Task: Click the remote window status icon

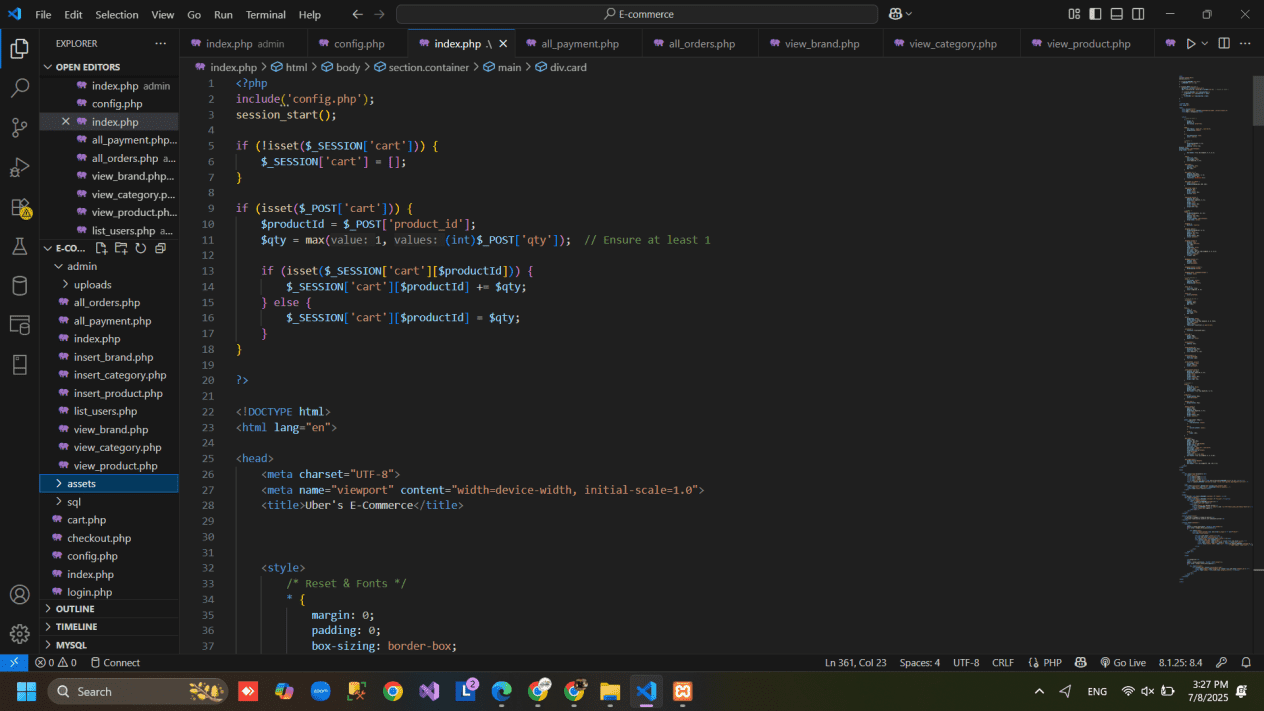Action: pos(13,662)
